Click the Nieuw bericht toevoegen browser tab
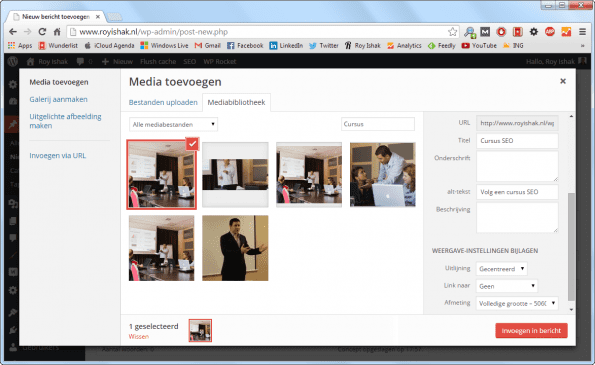This screenshot has width=595, height=365. pos(56,17)
